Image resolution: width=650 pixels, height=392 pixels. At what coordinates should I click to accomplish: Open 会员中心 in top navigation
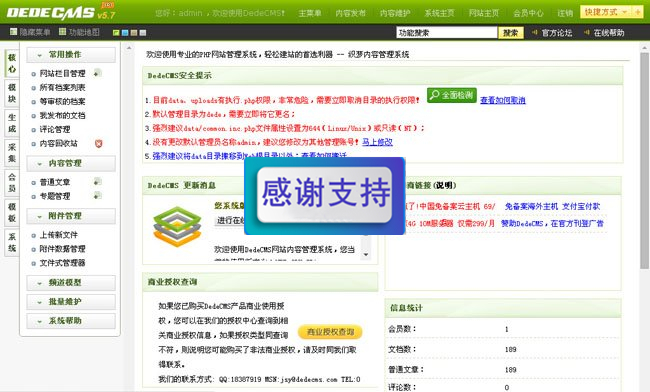pos(528,13)
